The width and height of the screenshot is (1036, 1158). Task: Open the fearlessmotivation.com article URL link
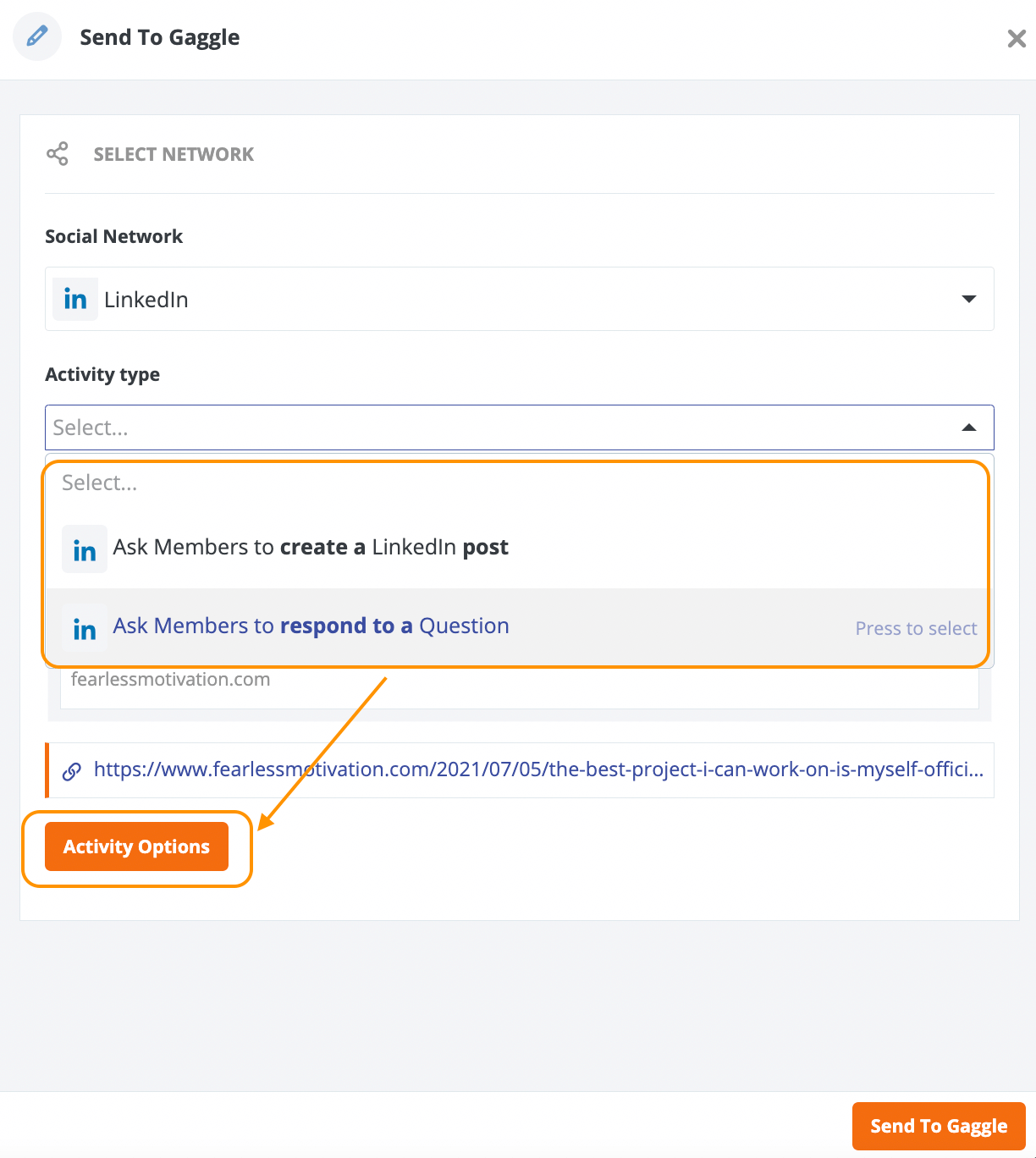(538, 769)
